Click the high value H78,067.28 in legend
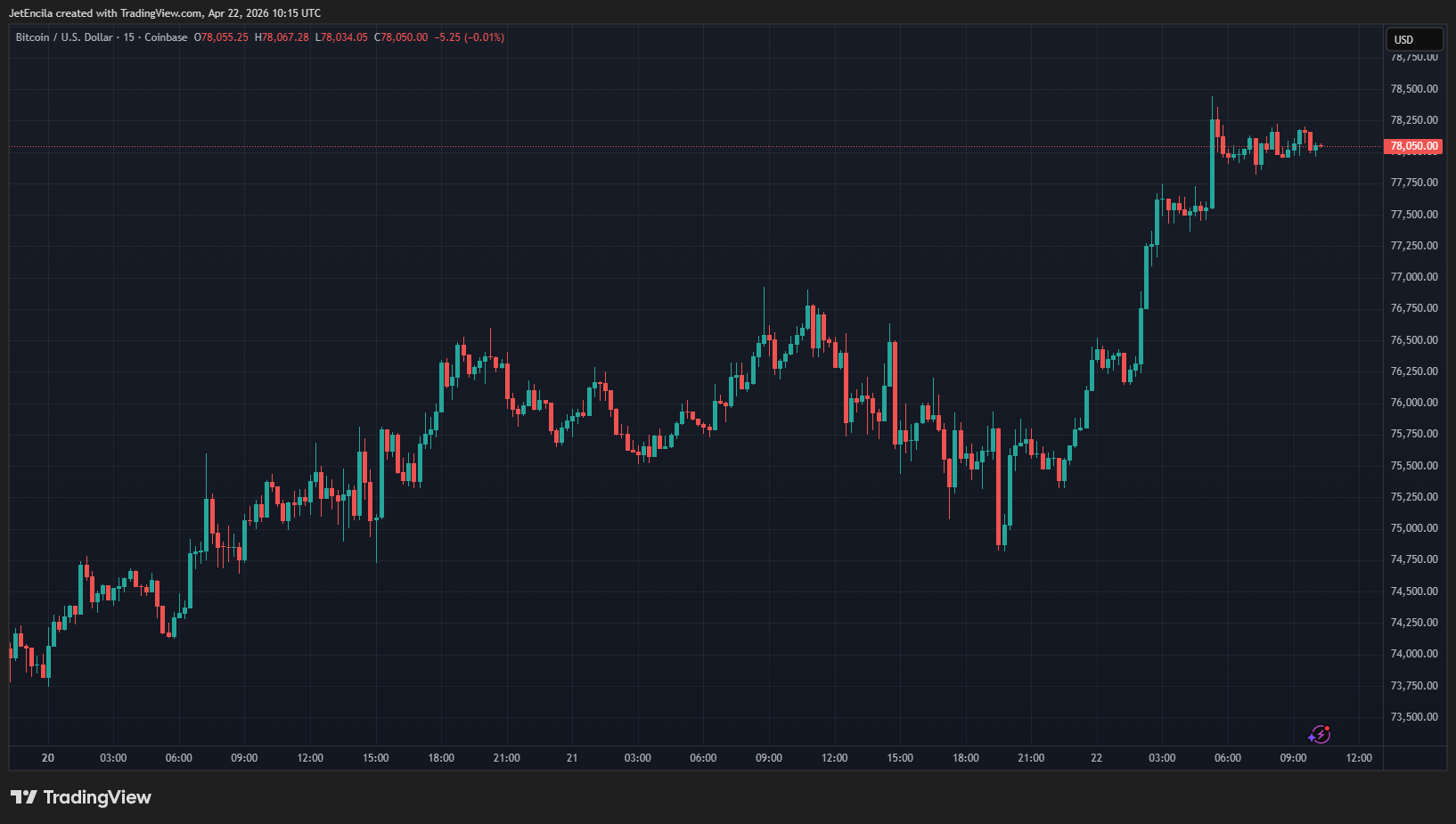 [x=282, y=37]
